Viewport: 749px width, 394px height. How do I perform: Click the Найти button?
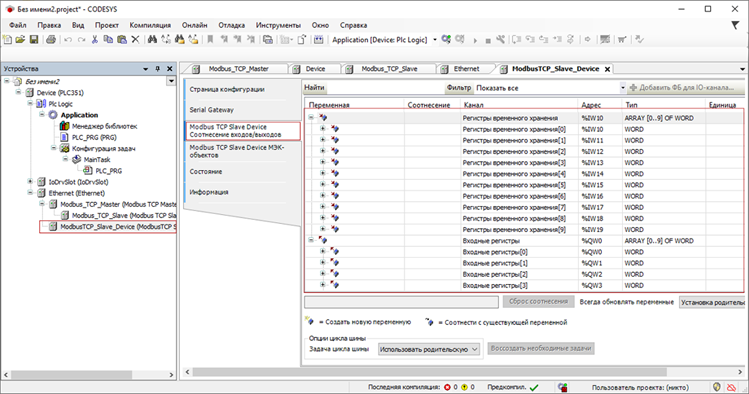pos(314,87)
